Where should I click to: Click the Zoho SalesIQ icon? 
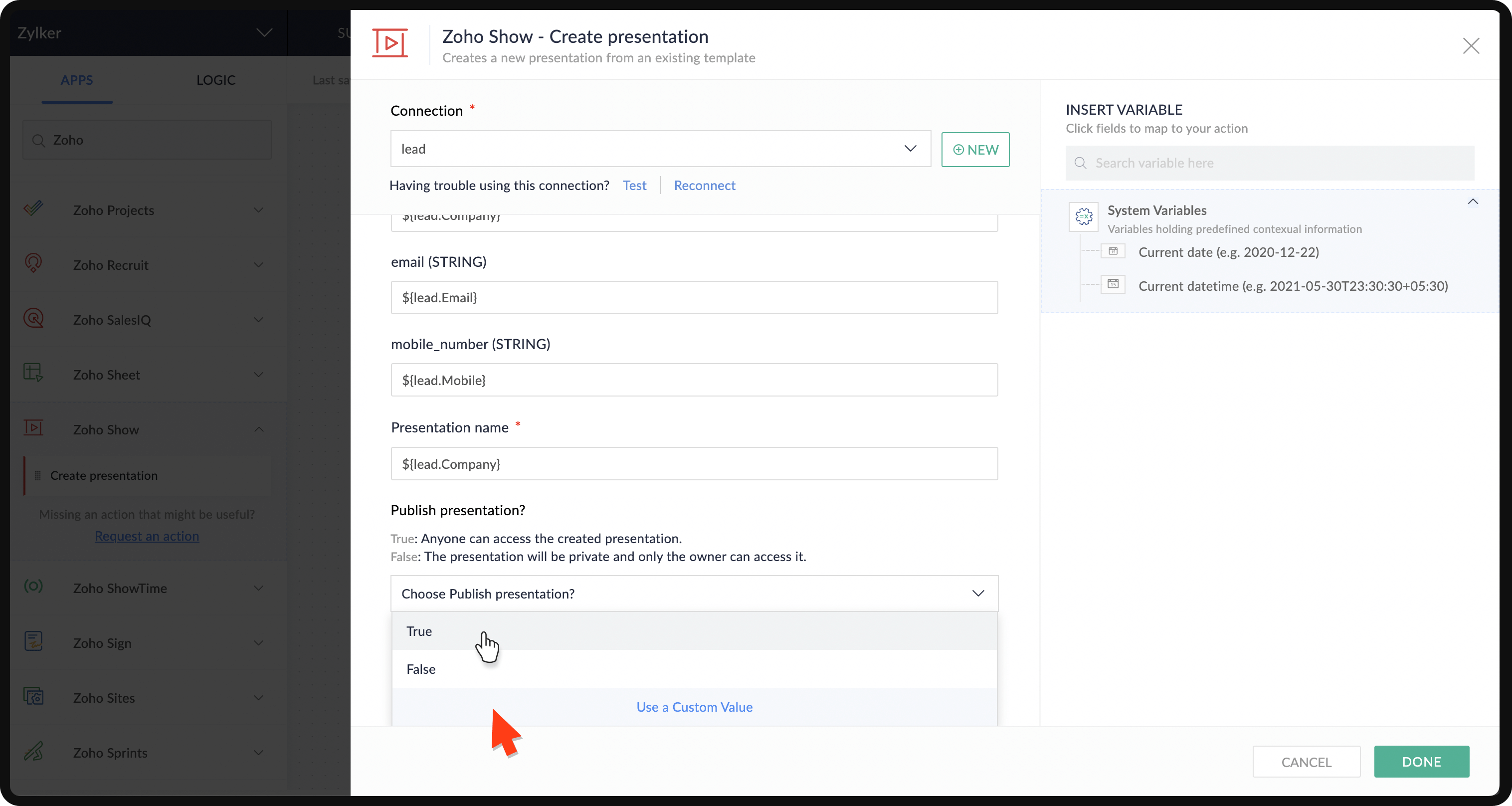[x=33, y=318]
